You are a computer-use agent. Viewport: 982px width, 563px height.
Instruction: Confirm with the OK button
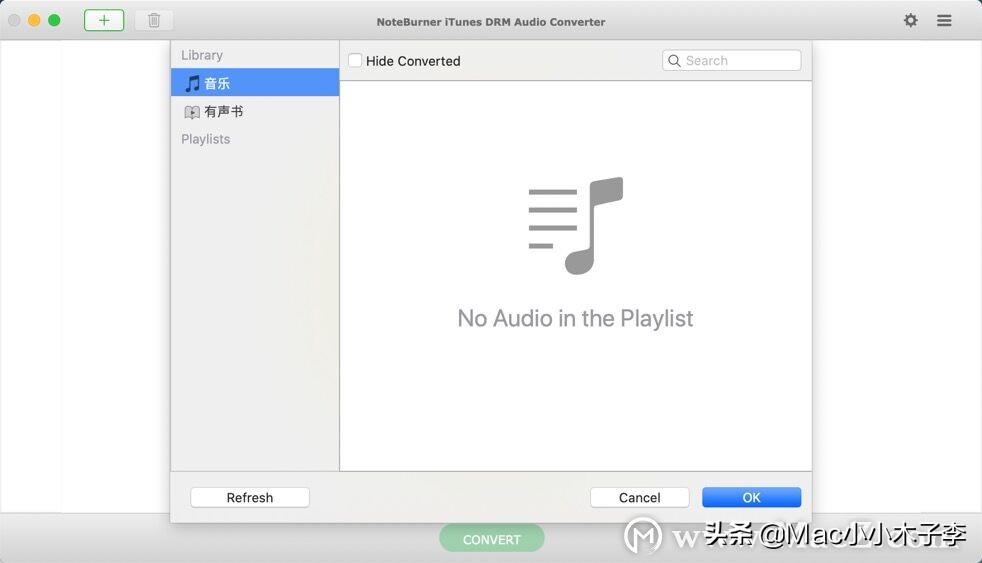[752, 497]
